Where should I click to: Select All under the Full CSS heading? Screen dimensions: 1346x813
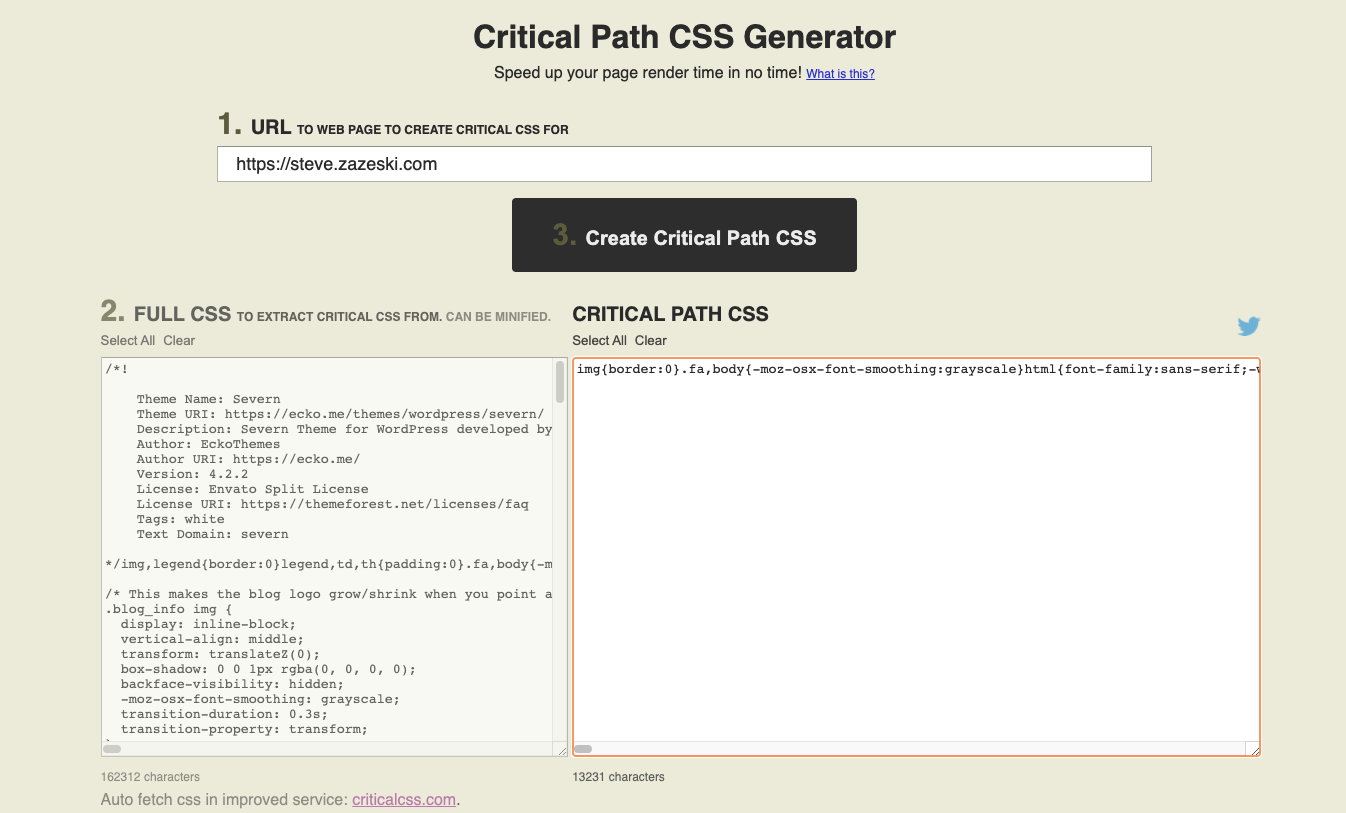tap(127, 341)
